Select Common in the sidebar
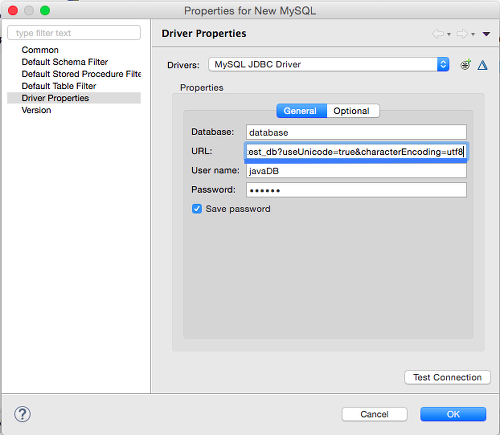This screenshot has height=435, width=500. 40,50
